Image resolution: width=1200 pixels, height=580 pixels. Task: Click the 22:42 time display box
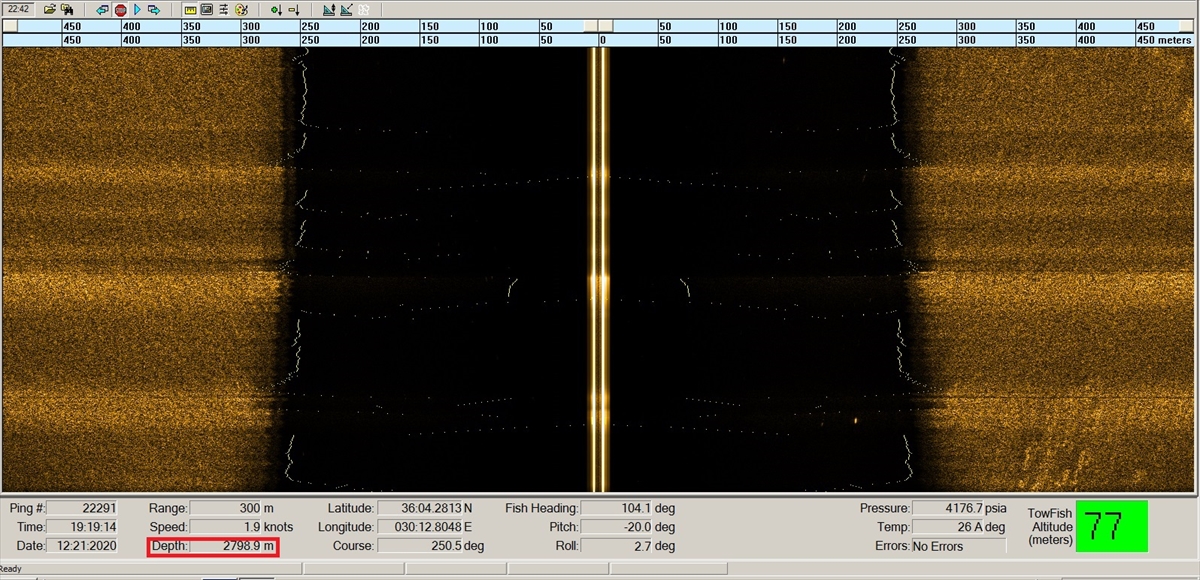tap(17, 9)
